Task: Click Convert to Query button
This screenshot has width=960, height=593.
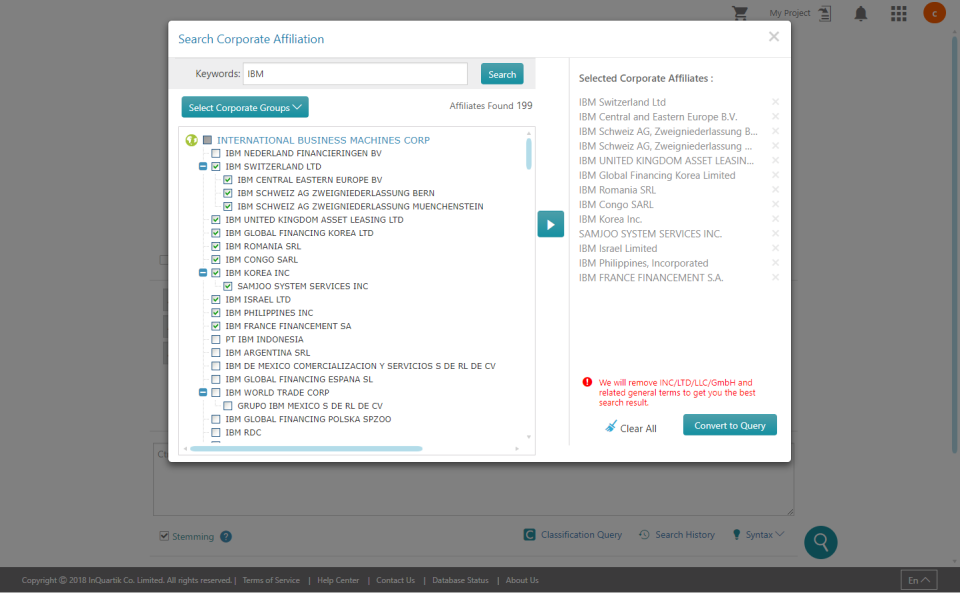Action: (x=730, y=425)
